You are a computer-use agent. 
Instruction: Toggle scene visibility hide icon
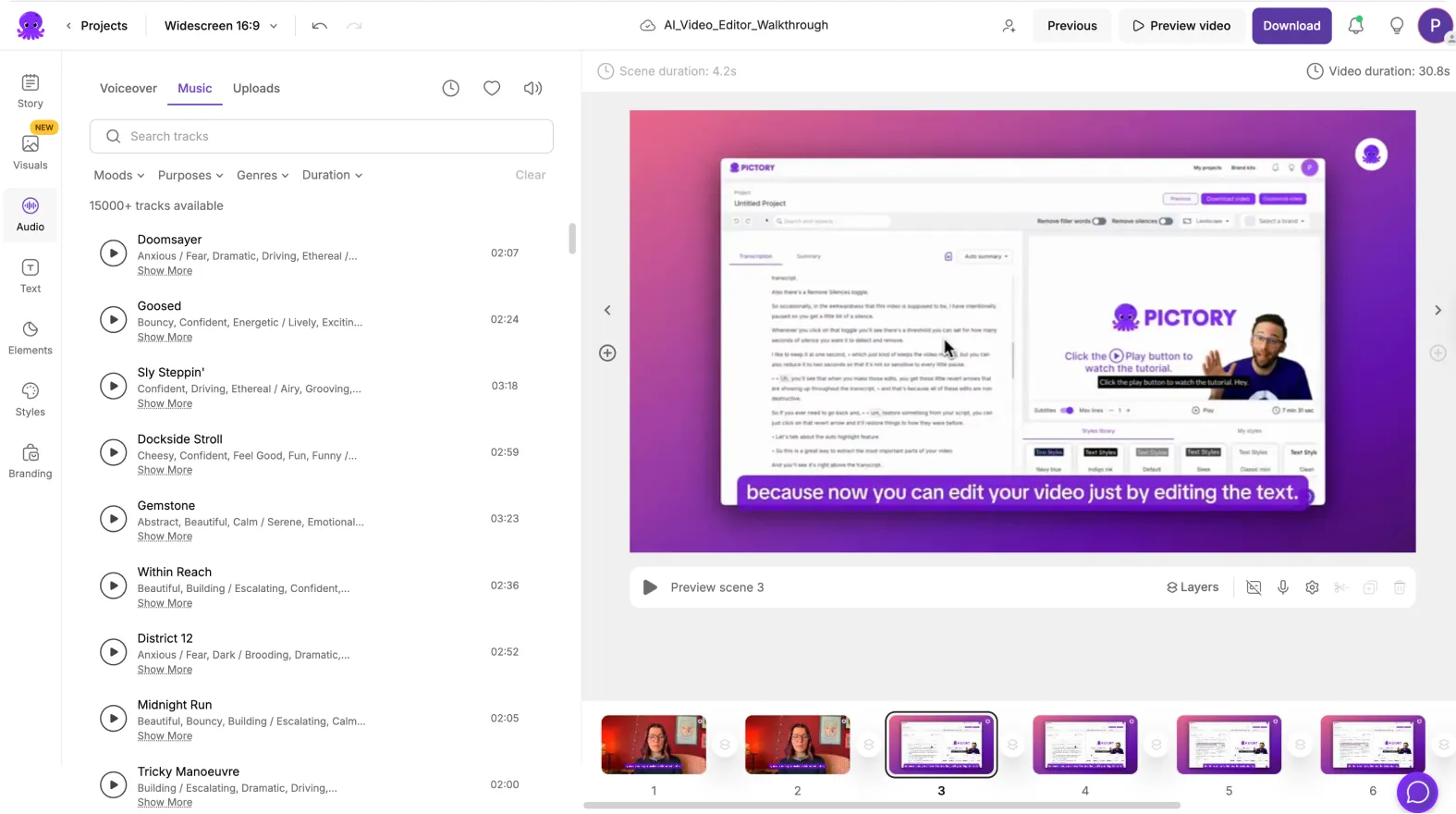click(x=1254, y=587)
